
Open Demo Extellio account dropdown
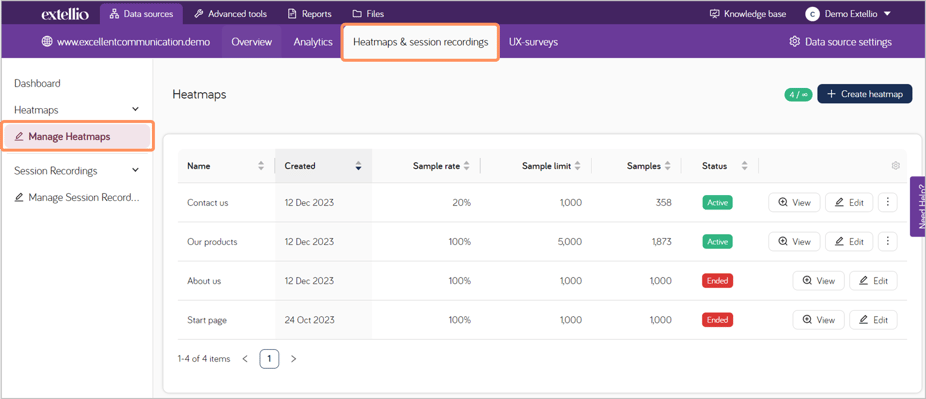click(848, 14)
